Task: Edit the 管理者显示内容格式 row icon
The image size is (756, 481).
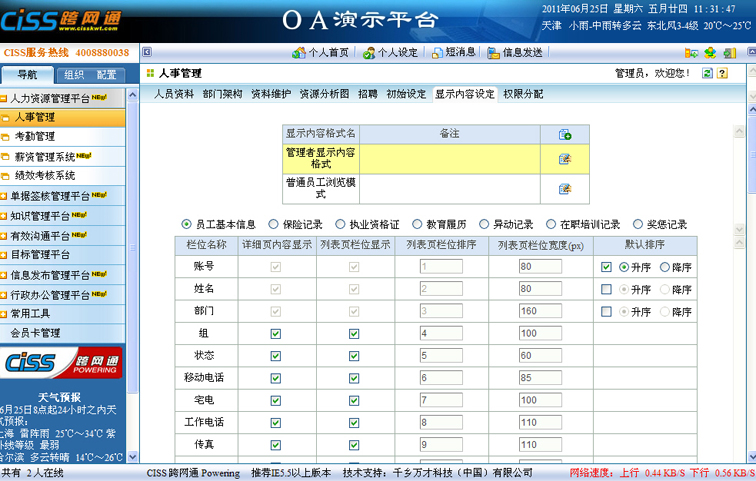Action: (x=565, y=158)
